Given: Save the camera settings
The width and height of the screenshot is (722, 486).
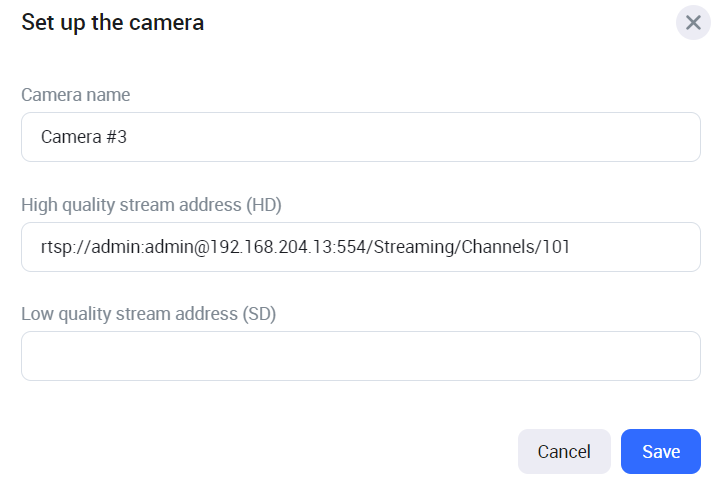Looking at the screenshot, I should point(660,451).
